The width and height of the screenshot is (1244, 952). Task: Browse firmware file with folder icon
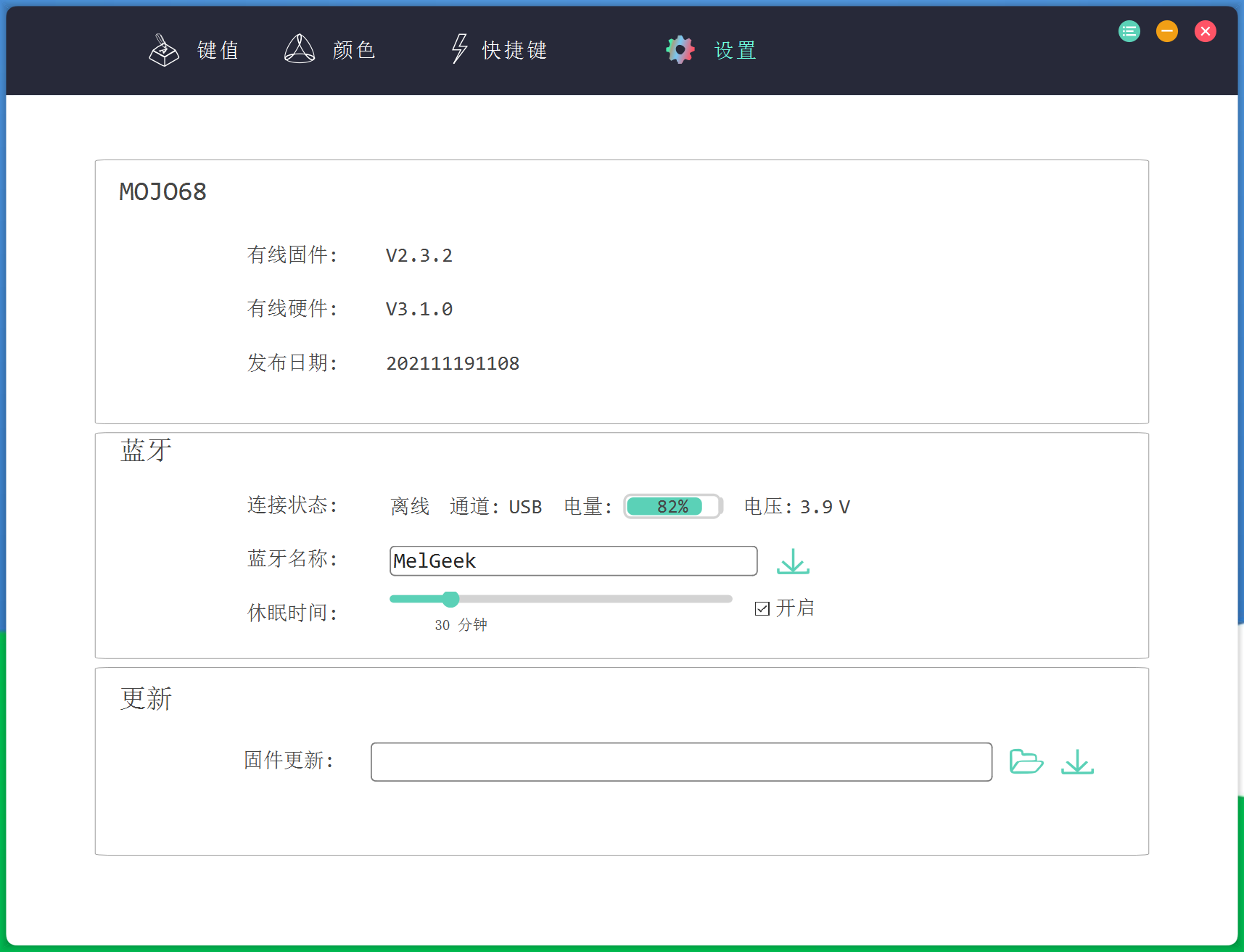point(1026,761)
